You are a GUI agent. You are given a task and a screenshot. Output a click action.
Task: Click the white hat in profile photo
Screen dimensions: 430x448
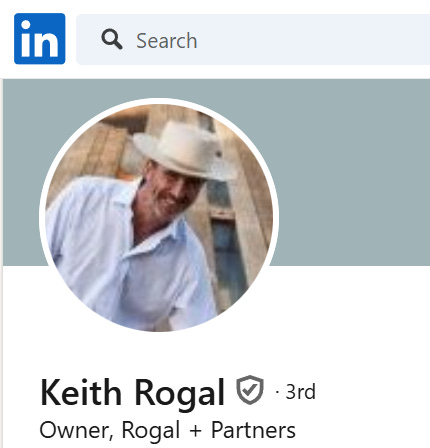(x=185, y=150)
